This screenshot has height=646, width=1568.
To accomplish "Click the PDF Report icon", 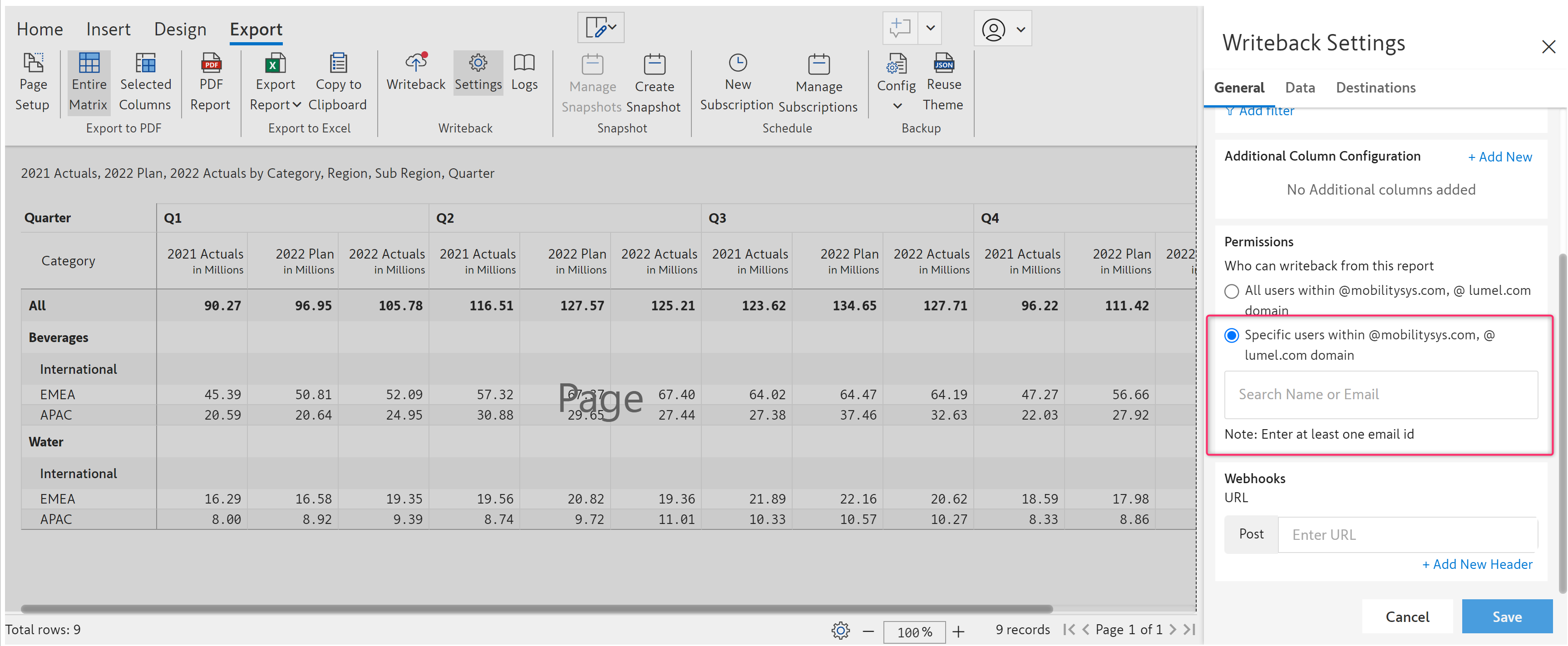I will click(210, 64).
